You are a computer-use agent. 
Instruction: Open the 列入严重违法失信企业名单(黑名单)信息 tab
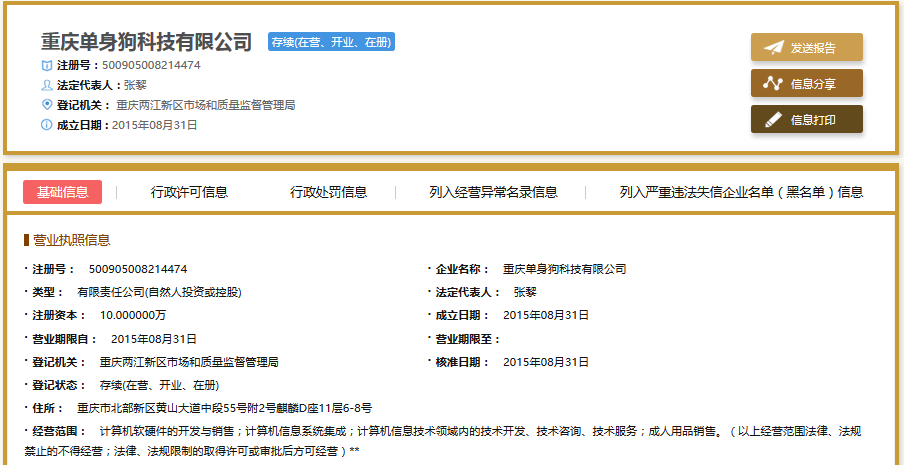click(x=741, y=192)
